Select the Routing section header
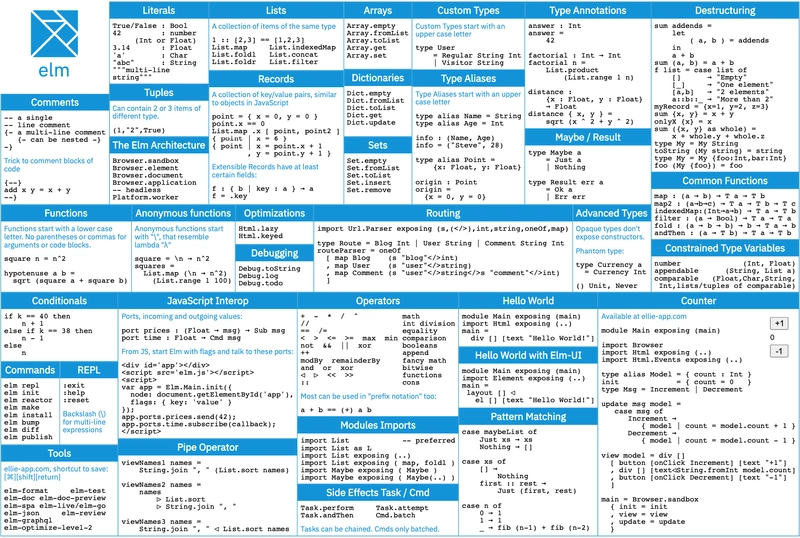The image size is (800, 538). [443, 213]
